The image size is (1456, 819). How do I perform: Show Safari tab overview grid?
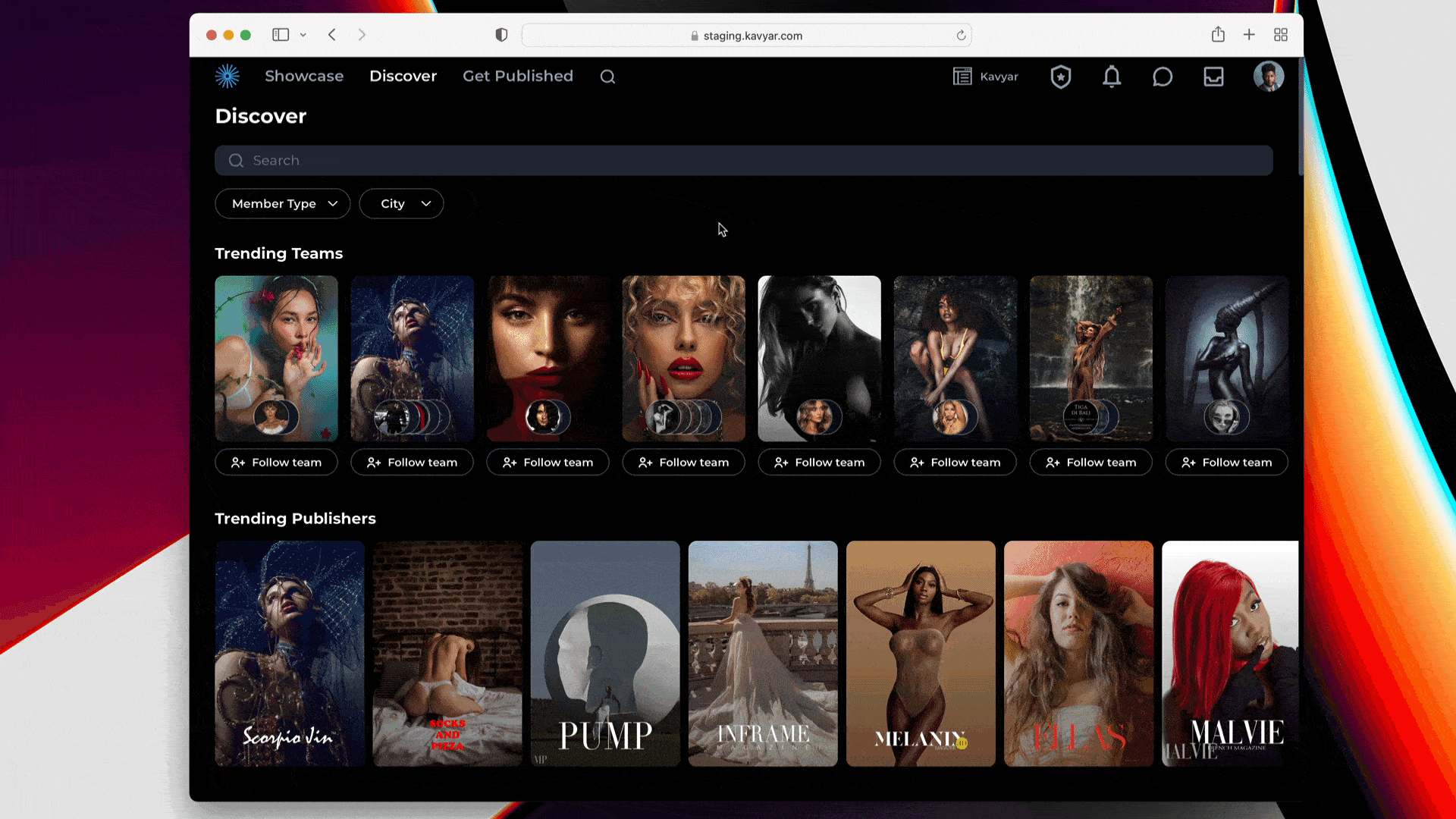[x=1281, y=35]
